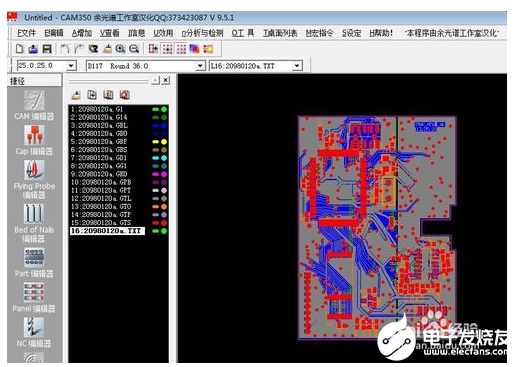522x367 pixels.
Task: Close the layer panel with X button
Action: click(166, 80)
